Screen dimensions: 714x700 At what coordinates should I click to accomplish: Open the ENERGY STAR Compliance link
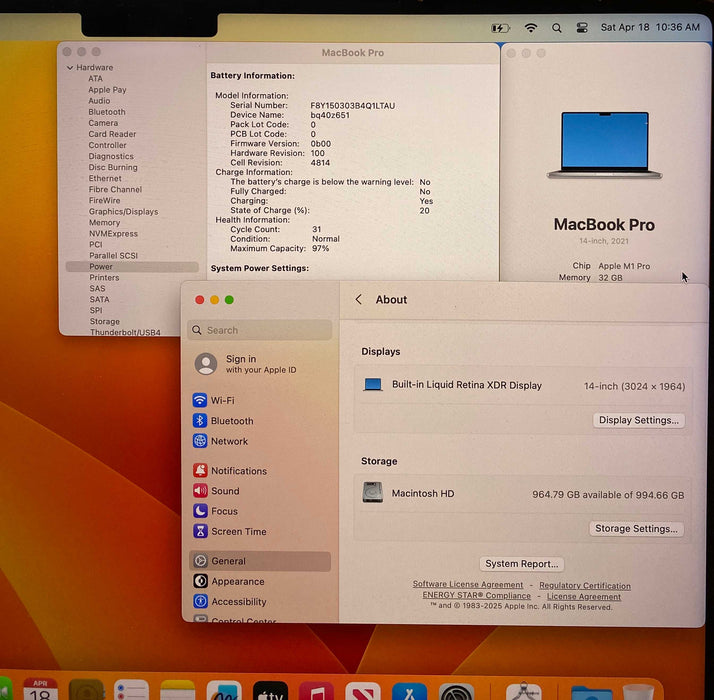coord(476,595)
